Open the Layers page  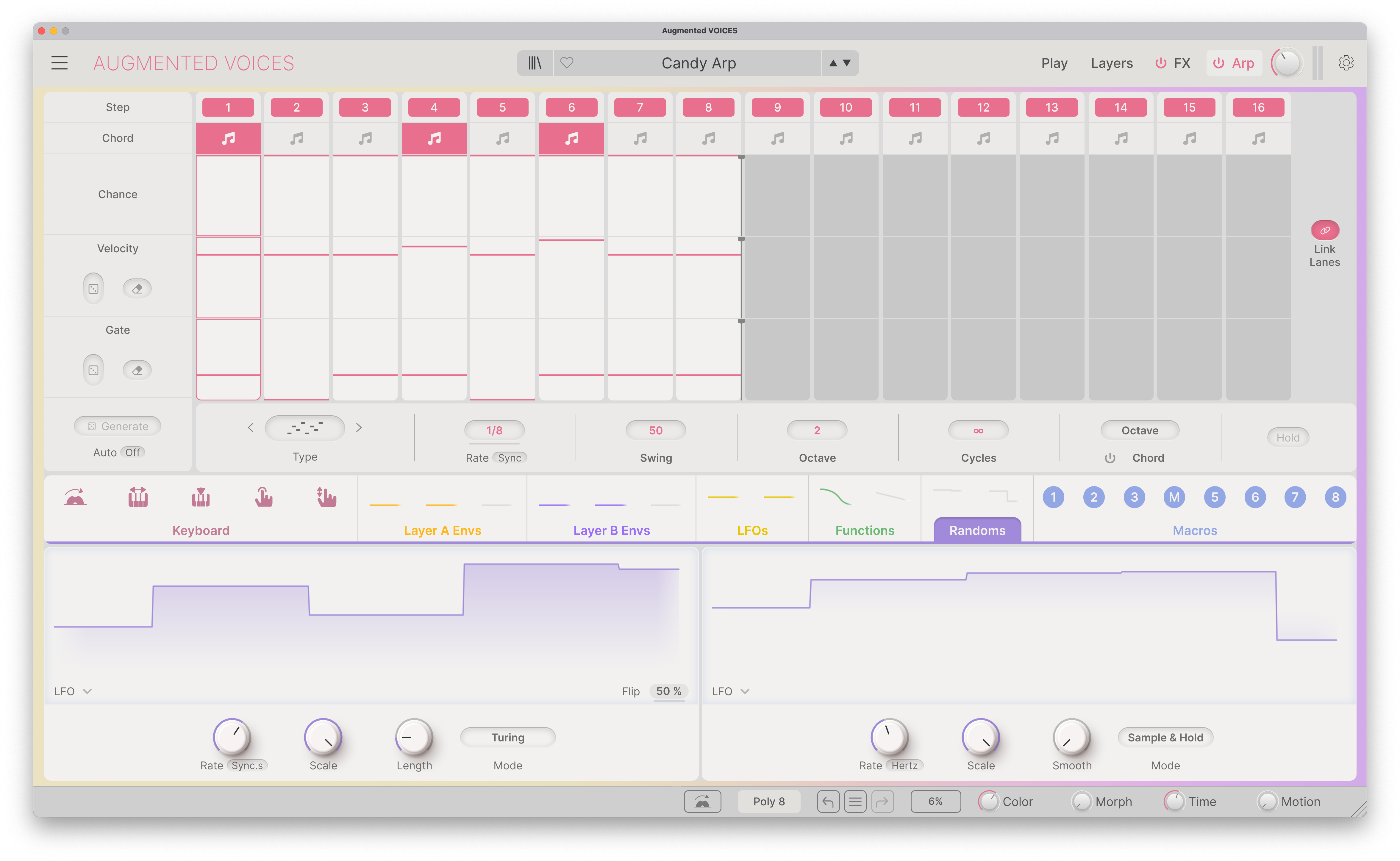click(x=1112, y=63)
